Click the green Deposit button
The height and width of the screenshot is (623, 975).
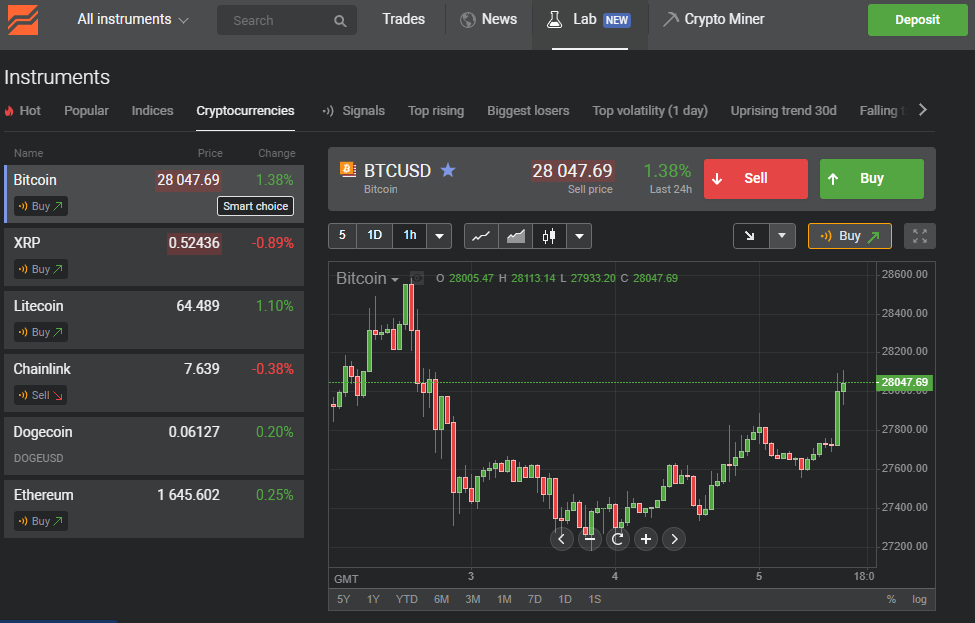[917, 20]
